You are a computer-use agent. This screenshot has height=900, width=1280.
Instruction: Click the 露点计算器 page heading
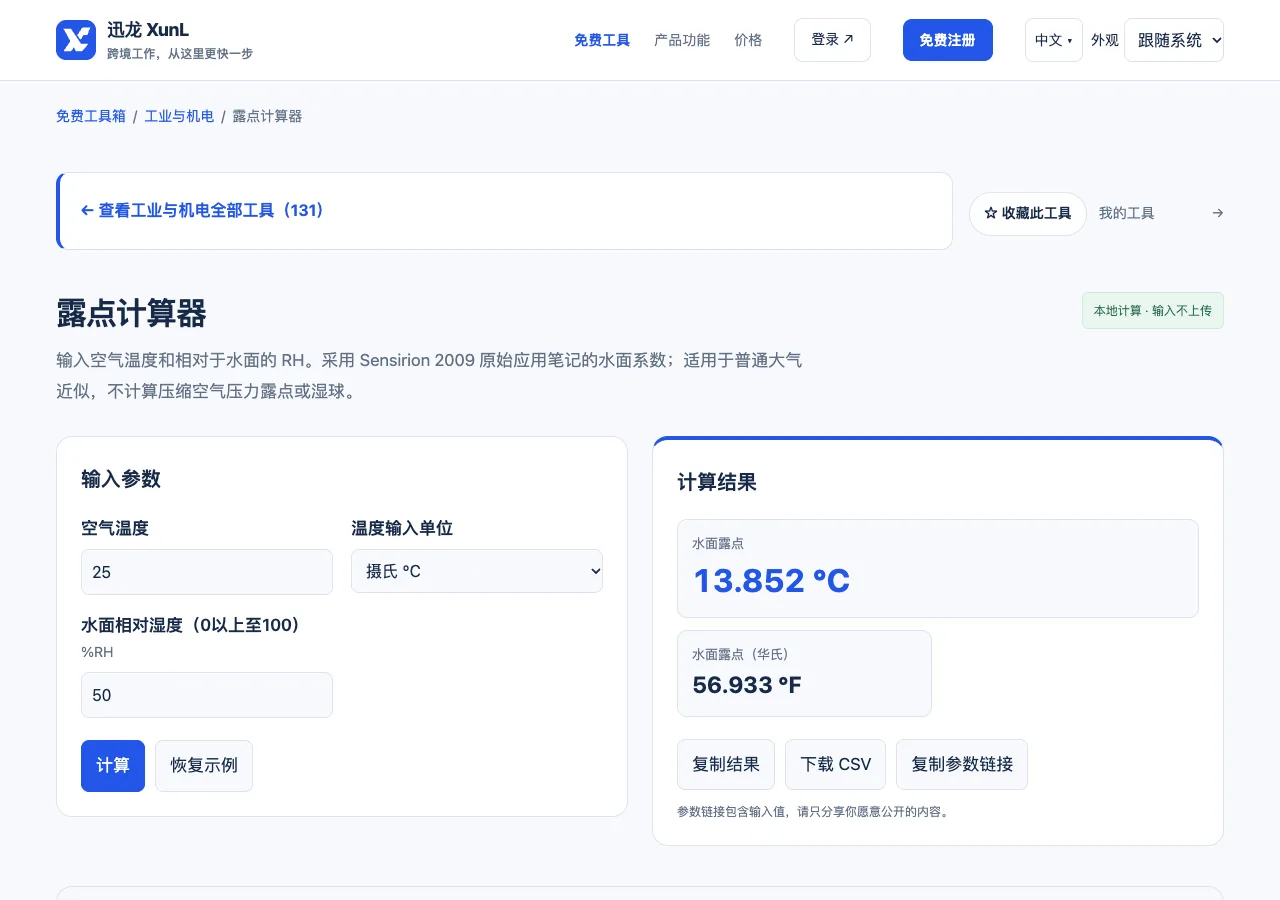point(131,314)
